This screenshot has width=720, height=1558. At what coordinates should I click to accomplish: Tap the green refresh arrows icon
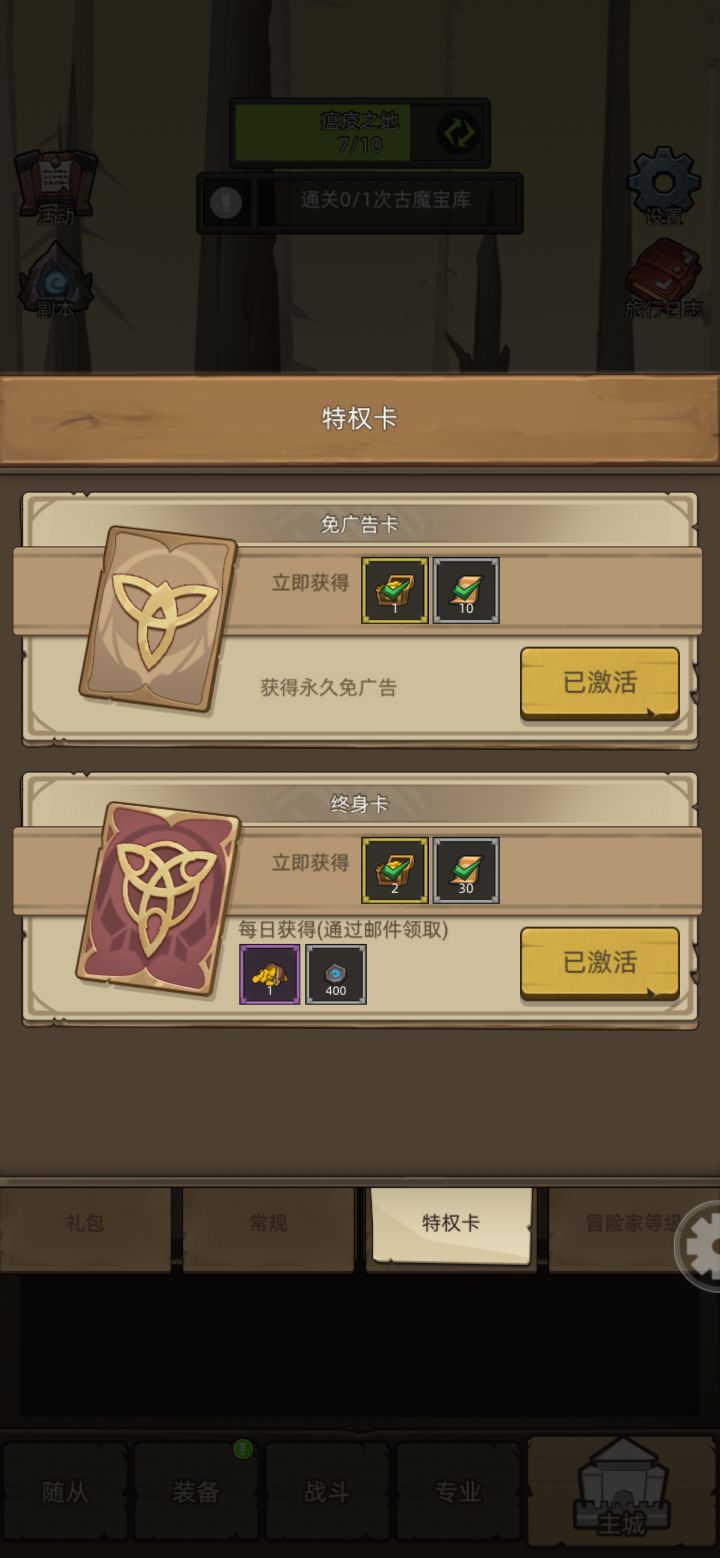pyautogui.click(x=458, y=133)
